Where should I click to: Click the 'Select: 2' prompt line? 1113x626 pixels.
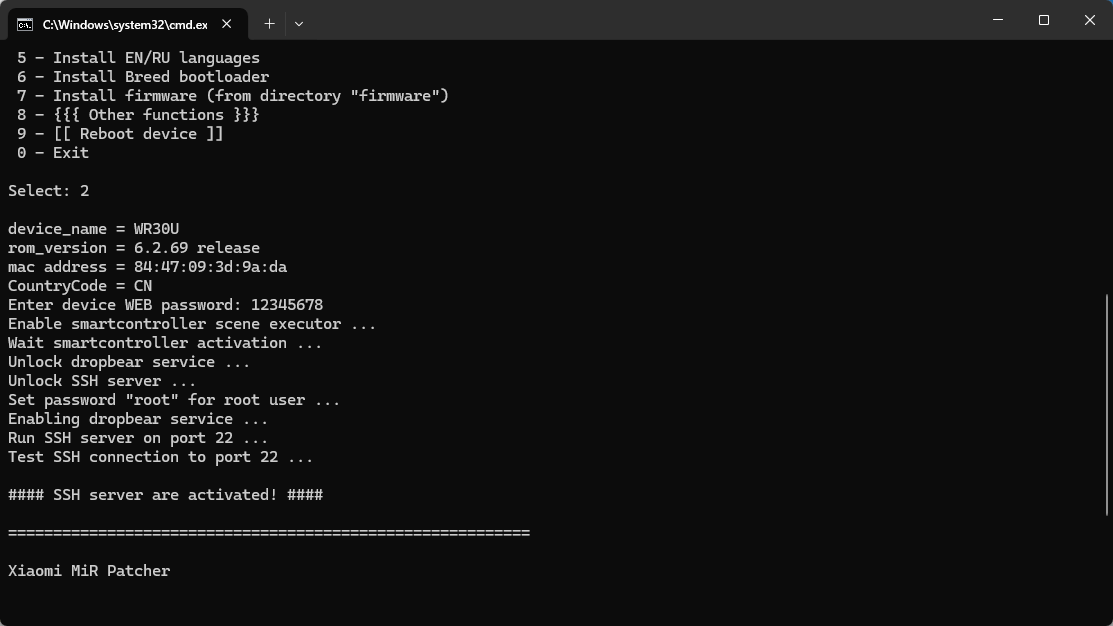click(49, 191)
